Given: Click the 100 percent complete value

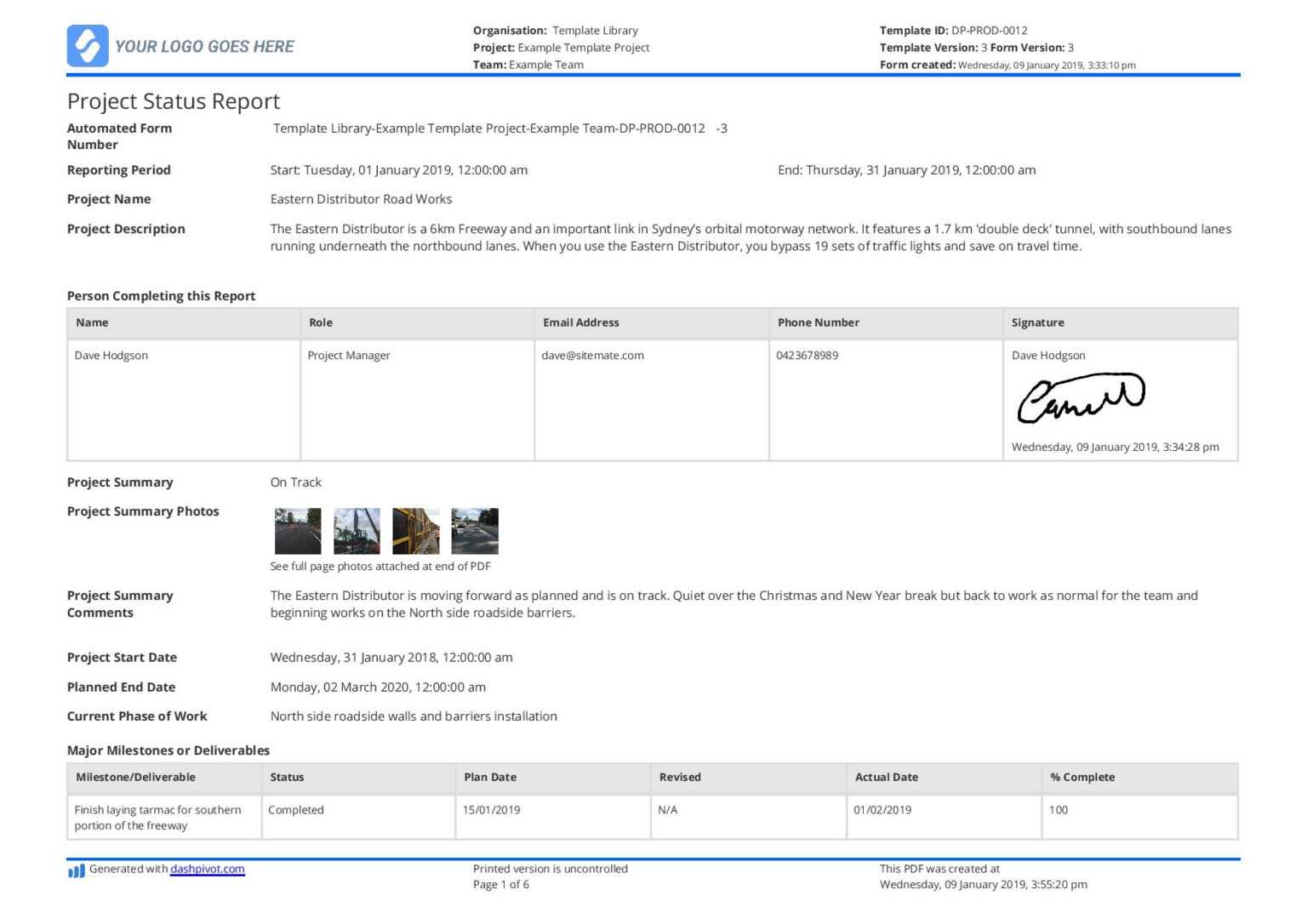Looking at the screenshot, I should [1059, 809].
